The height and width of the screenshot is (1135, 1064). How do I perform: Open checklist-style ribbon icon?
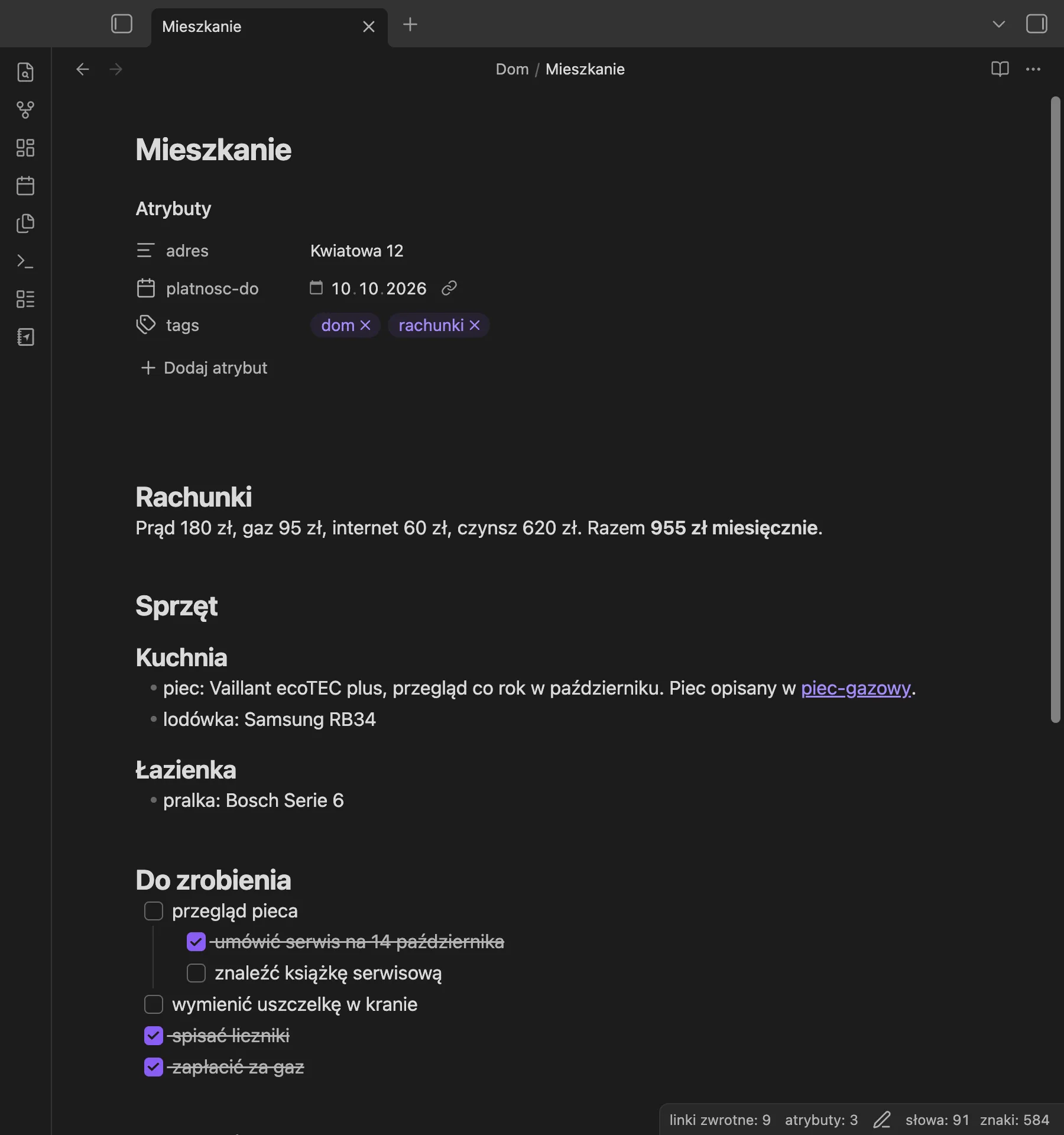tap(25, 299)
